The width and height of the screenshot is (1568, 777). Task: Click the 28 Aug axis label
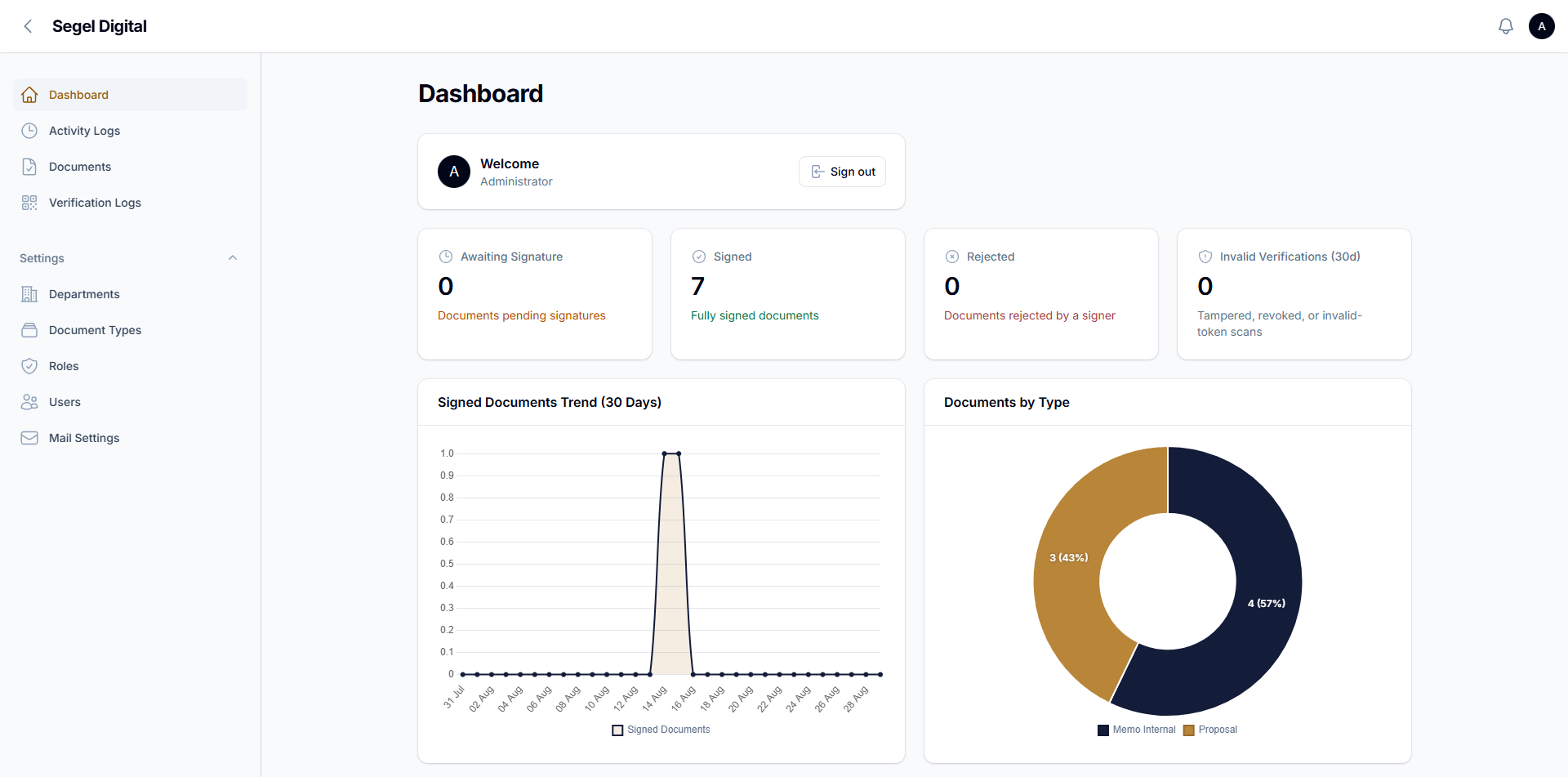tap(856, 699)
